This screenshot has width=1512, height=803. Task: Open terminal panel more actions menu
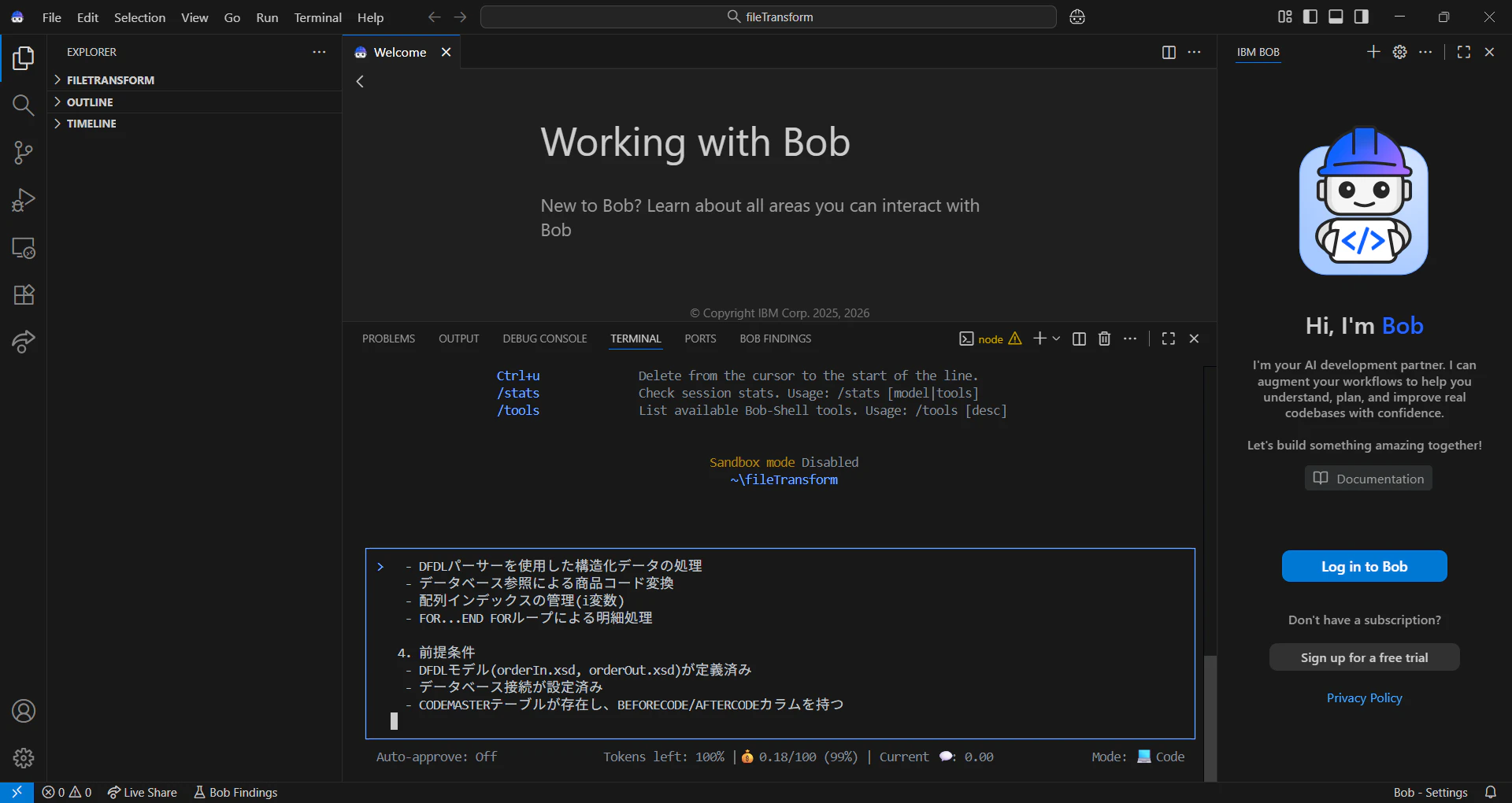click(x=1130, y=339)
